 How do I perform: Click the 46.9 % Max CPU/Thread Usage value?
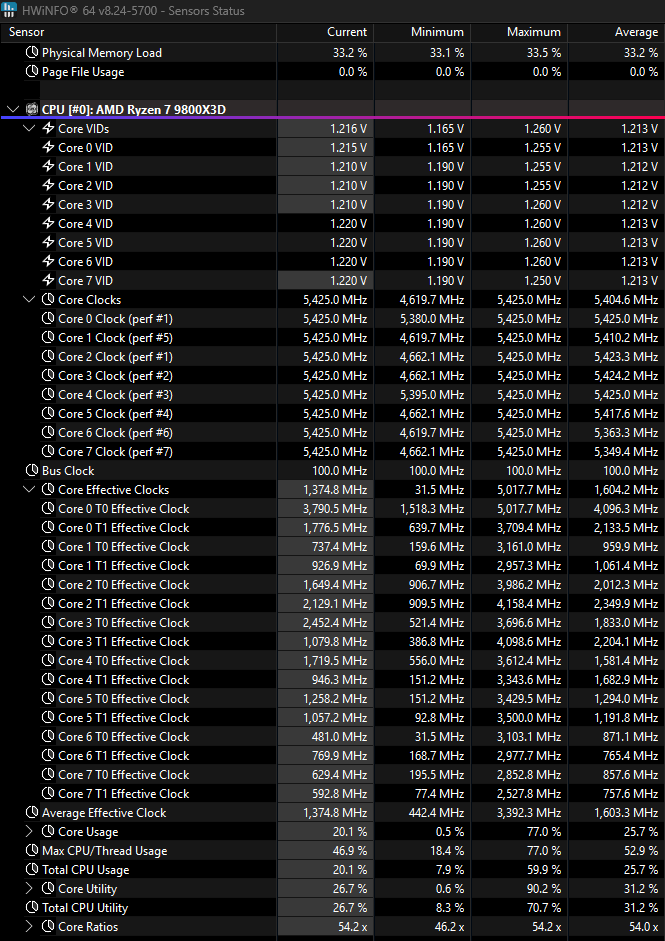pos(350,851)
